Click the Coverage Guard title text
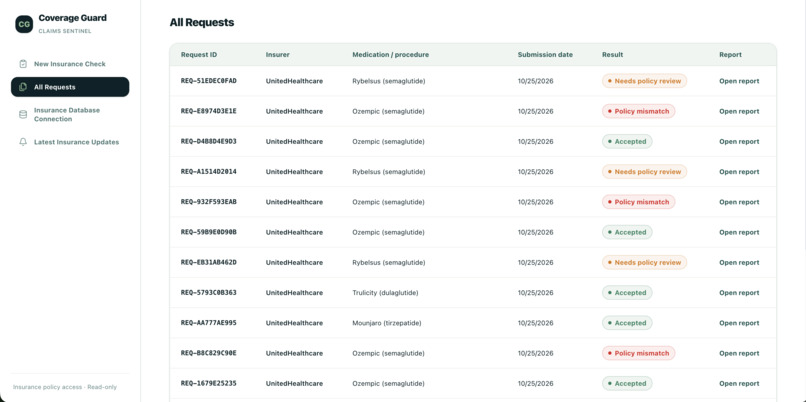Screen dimensions: 806x402 (72, 18)
